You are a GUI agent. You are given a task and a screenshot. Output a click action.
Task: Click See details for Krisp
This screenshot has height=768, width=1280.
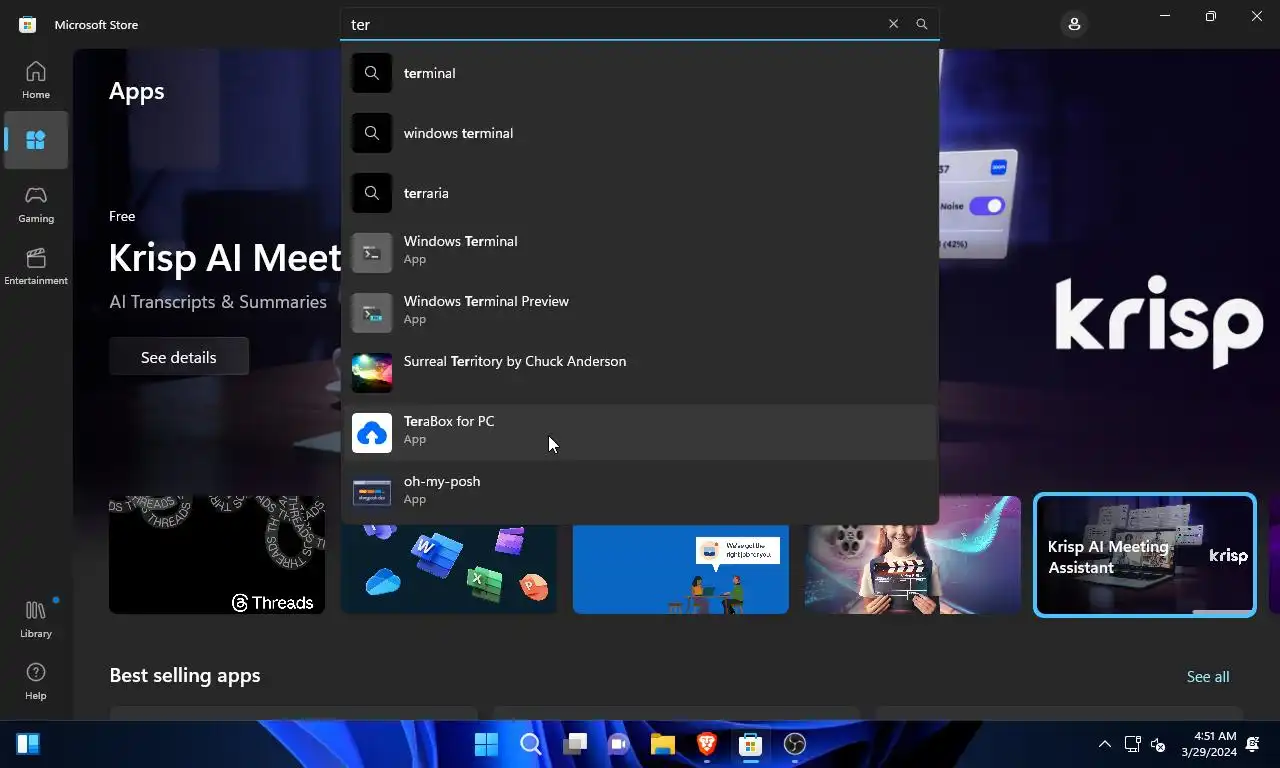click(x=179, y=357)
